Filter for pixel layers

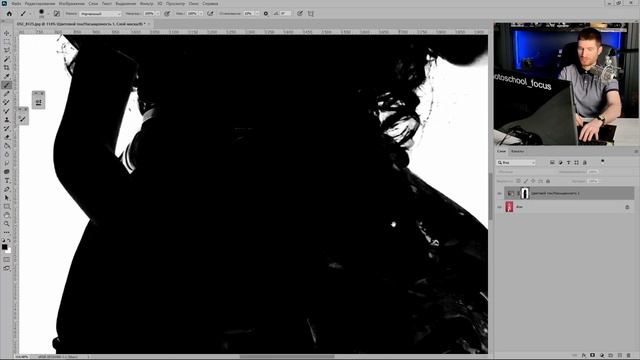click(552, 162)
